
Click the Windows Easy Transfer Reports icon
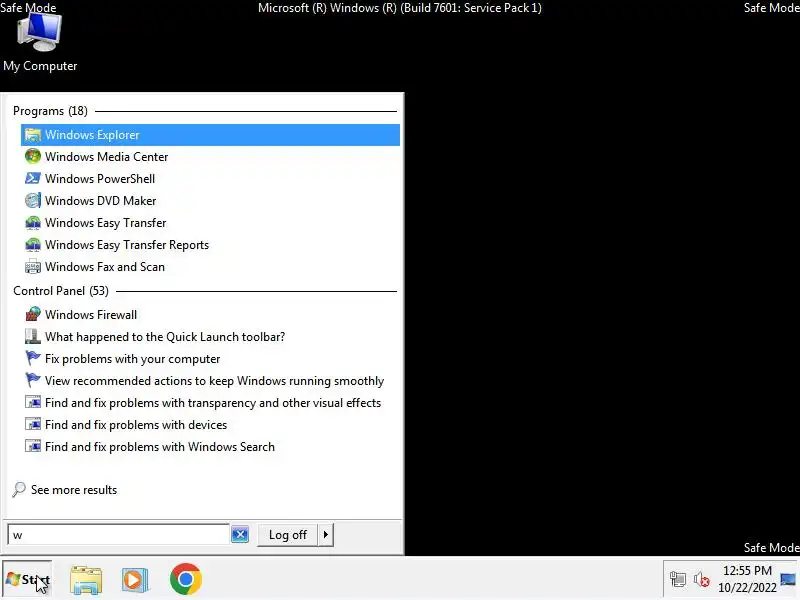coord(33,244)
